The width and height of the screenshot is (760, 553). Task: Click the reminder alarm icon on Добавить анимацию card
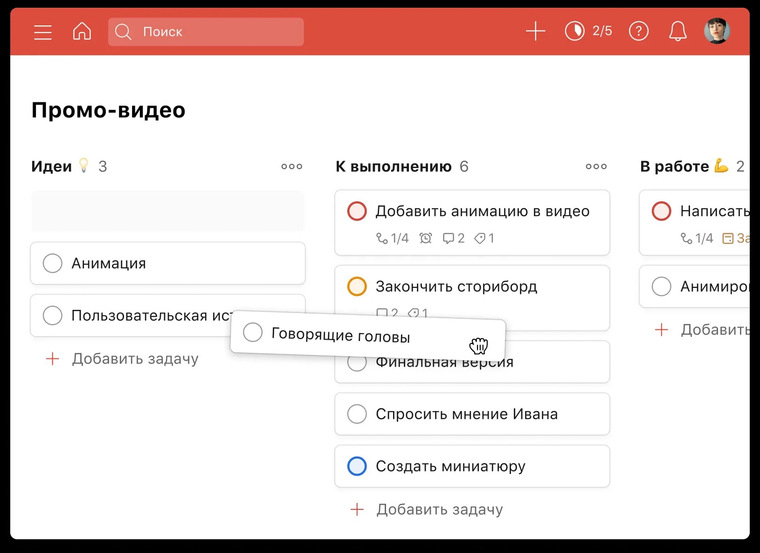[426, 238]
